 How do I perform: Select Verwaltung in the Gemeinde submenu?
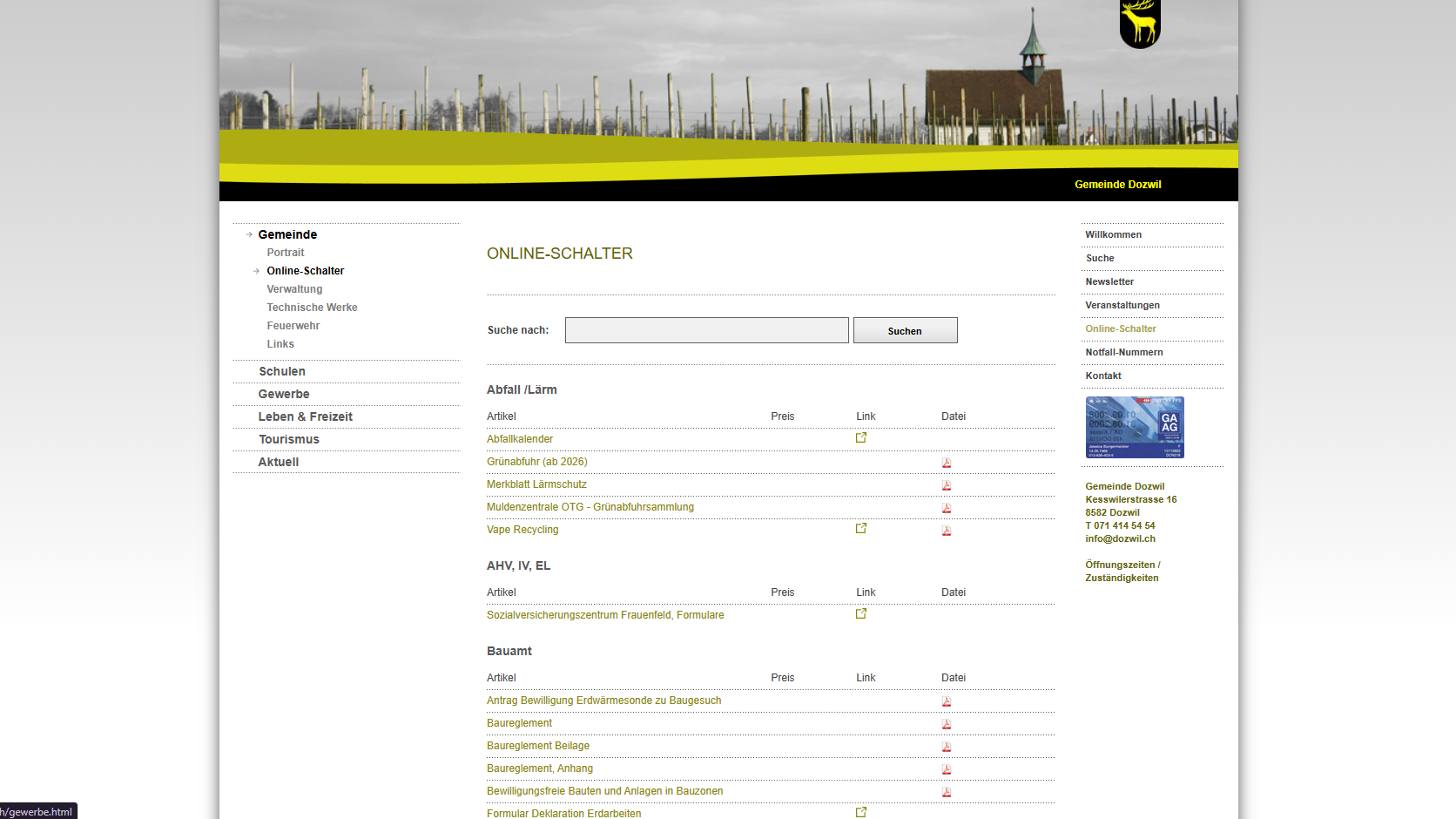294,289
